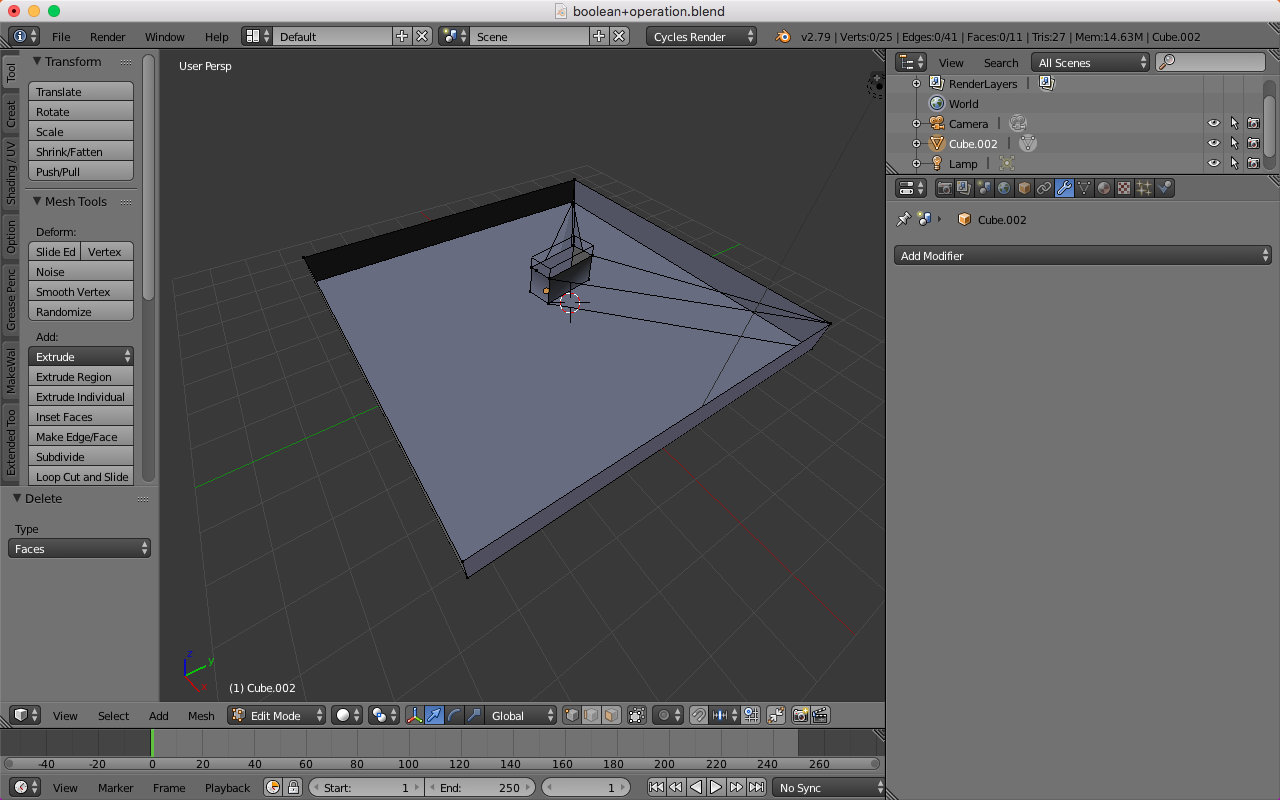Click the current frame number field

pos(586,787)
